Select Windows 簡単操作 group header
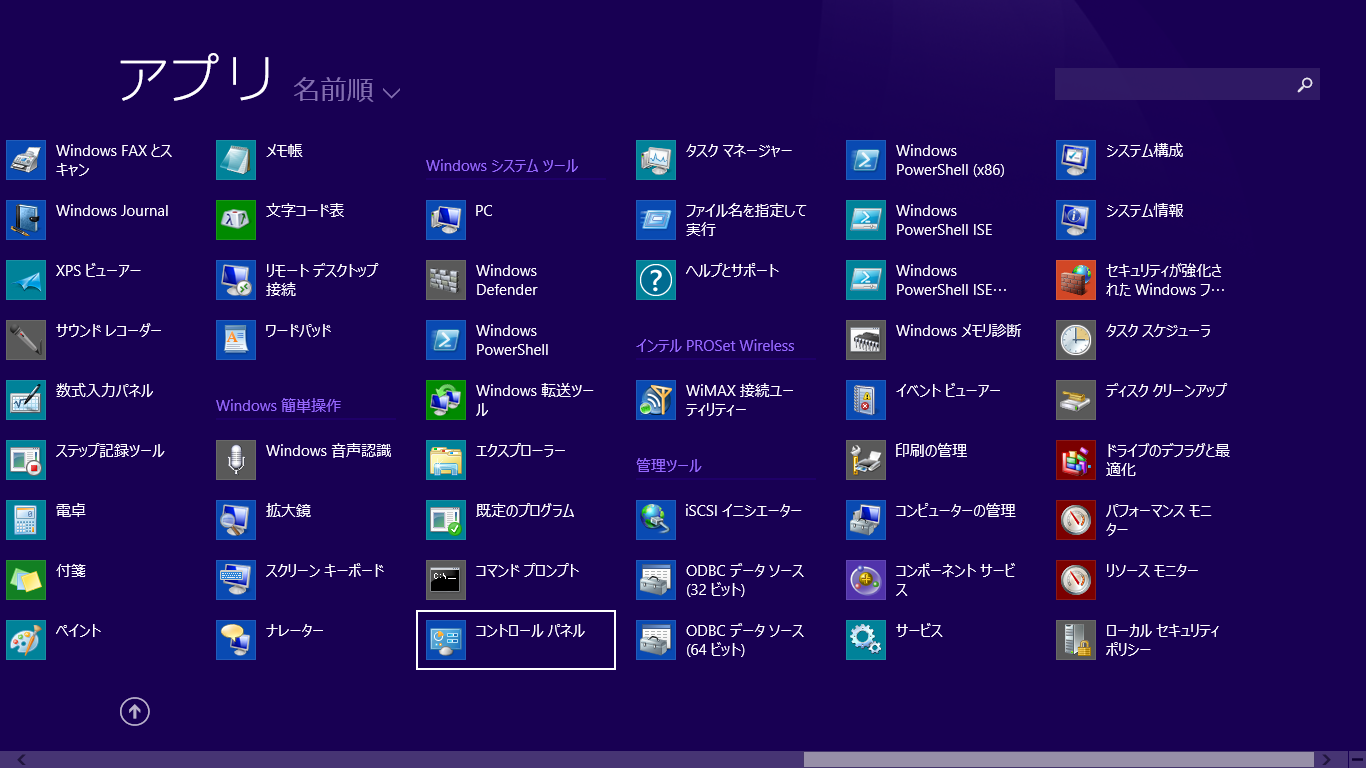Screen dimensions: 1366x768 [x=278, y=406]
